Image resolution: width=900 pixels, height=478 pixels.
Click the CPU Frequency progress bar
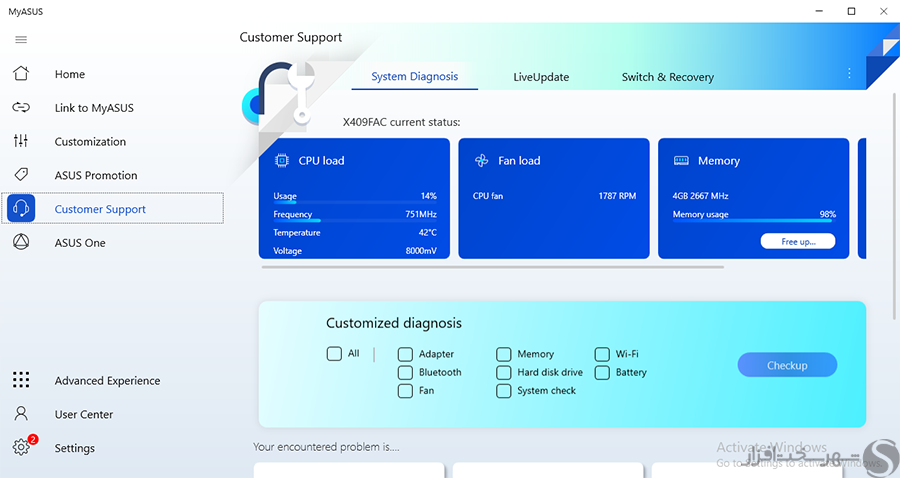(355, 221)
